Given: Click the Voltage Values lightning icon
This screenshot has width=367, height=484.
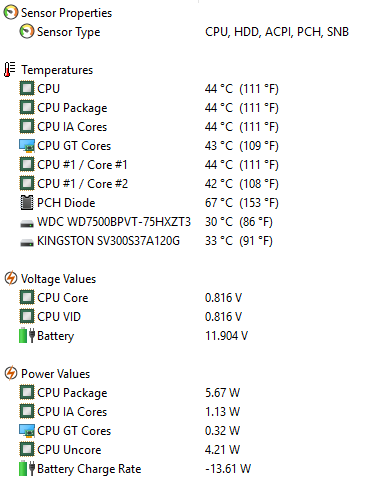Looking at the screenshot, I should 10,278.
